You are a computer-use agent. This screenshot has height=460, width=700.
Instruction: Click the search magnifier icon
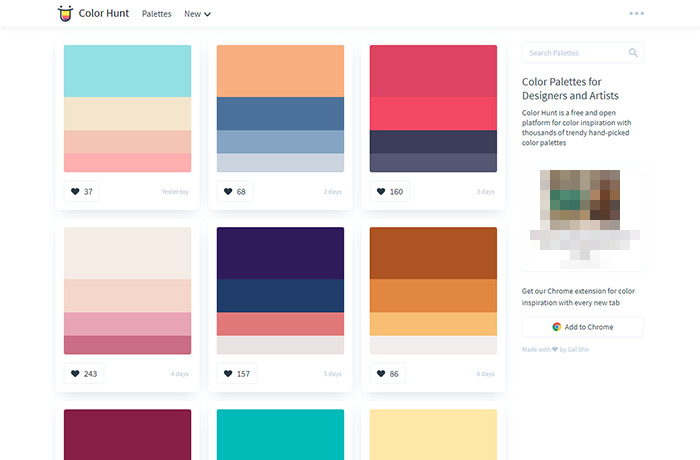633,53
